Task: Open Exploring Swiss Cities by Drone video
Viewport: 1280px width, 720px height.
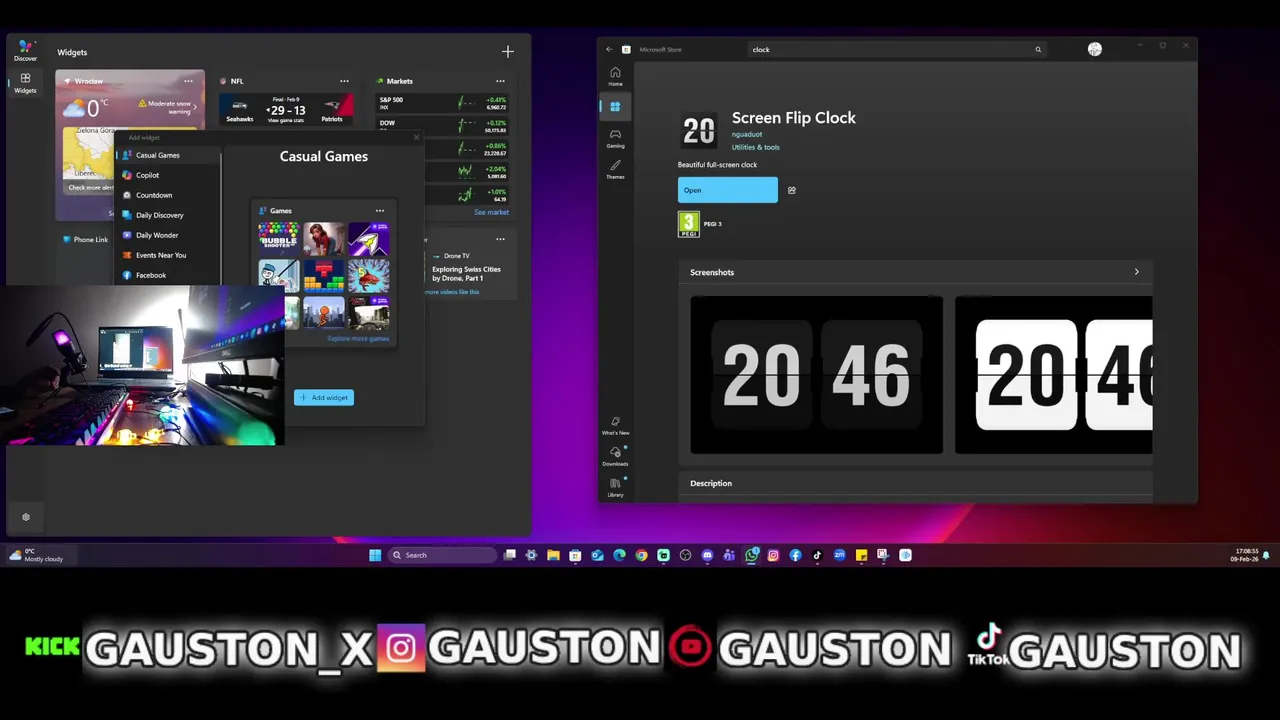Action: point(466,273)
